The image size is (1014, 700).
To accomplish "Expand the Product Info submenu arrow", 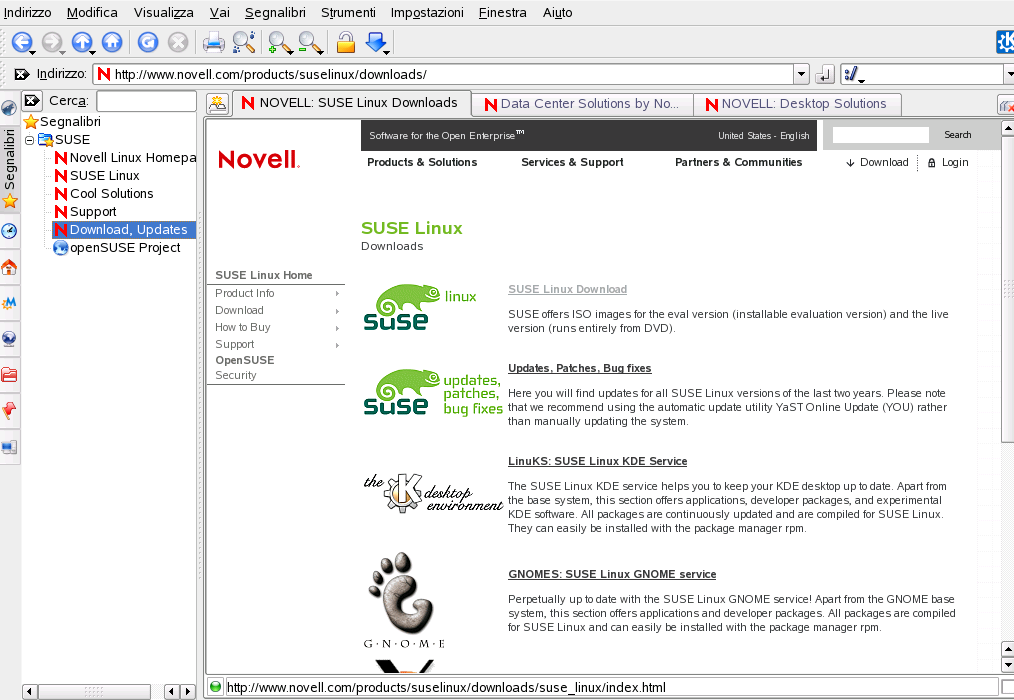I will coord(338,294).
